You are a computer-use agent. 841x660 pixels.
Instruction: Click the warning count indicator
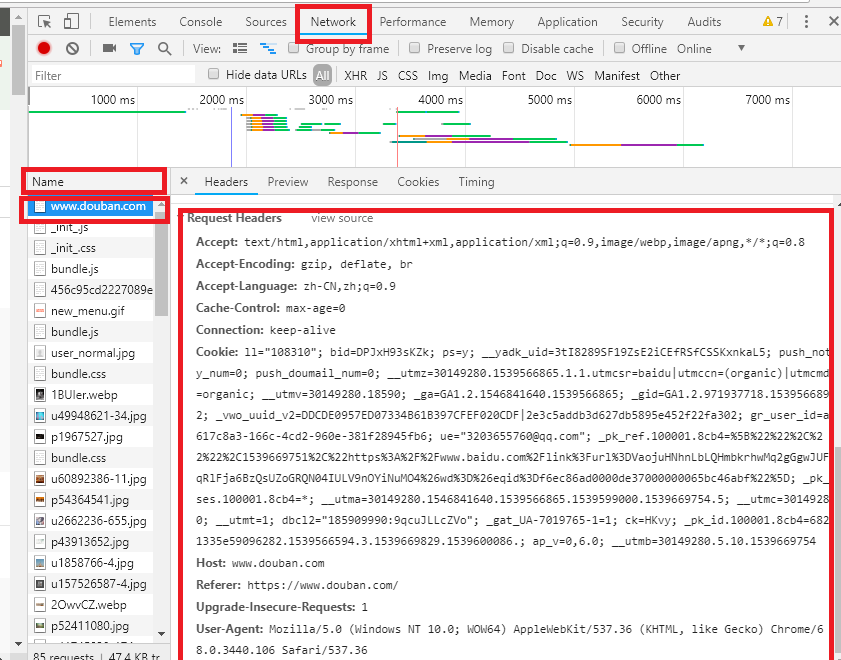point(772,21)
